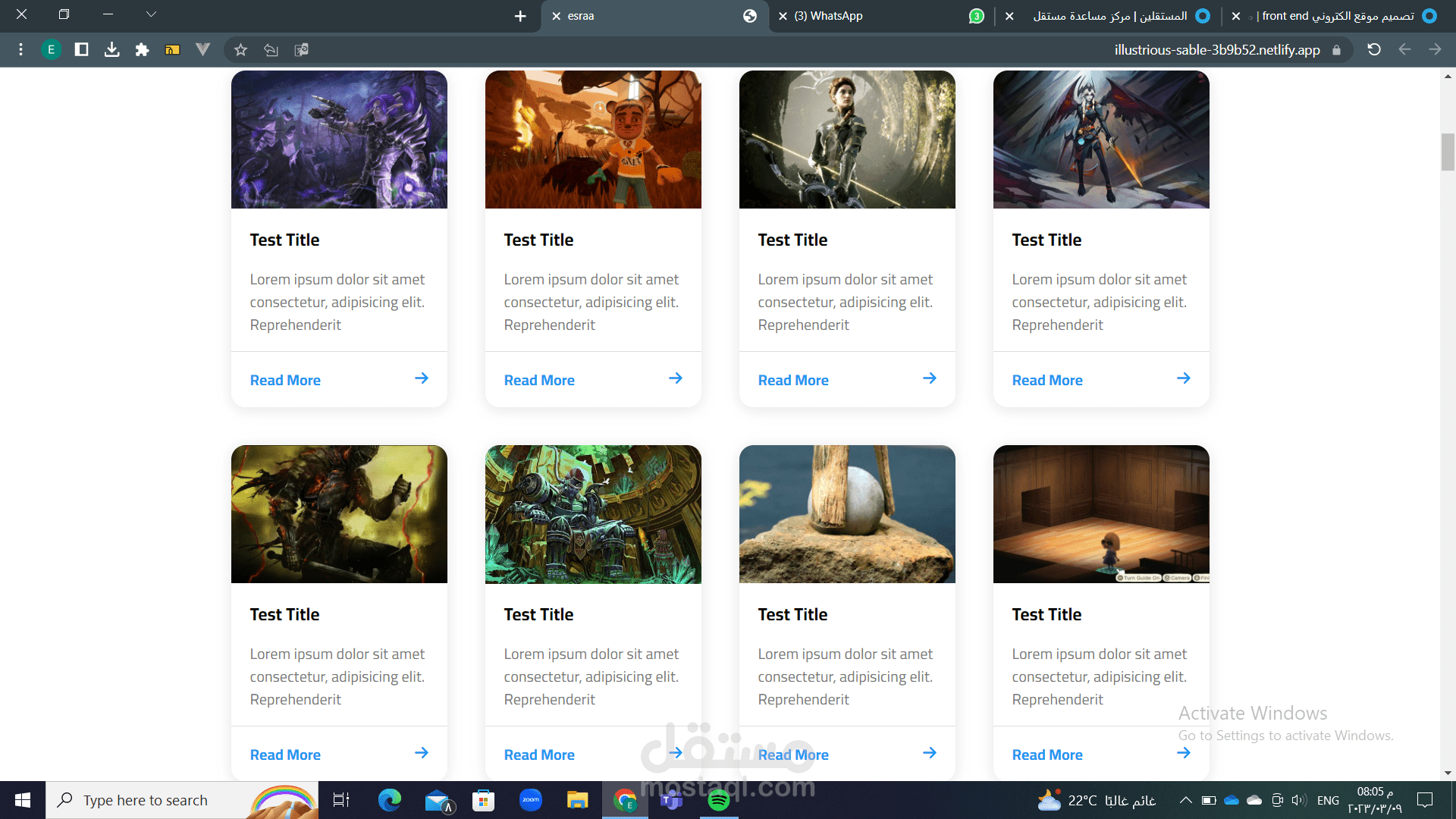Viewport: 1456px width, 819px height.
Task: Click the stone ball card image
Action: point(847,514)
